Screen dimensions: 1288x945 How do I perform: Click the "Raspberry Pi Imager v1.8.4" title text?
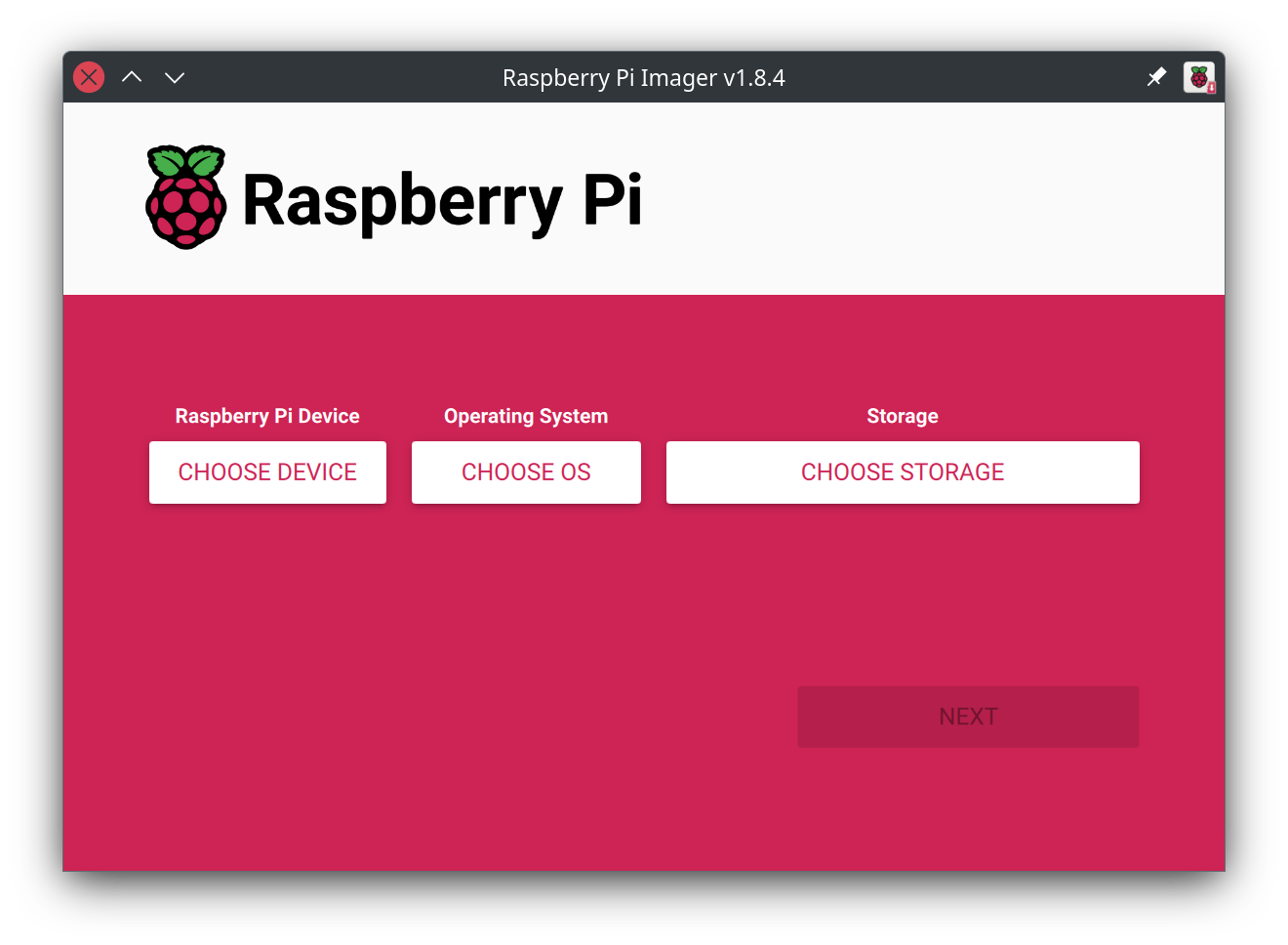coord(643,78)
